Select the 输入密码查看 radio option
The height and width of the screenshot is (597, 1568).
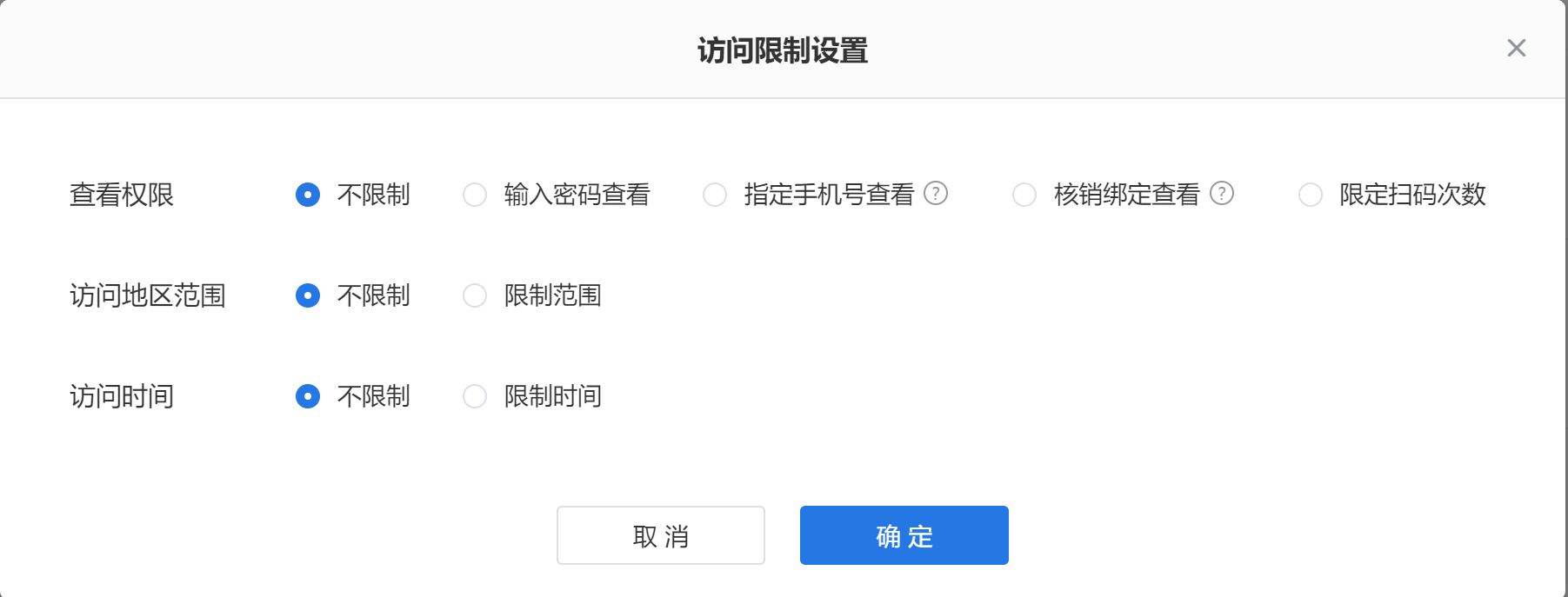475,195
